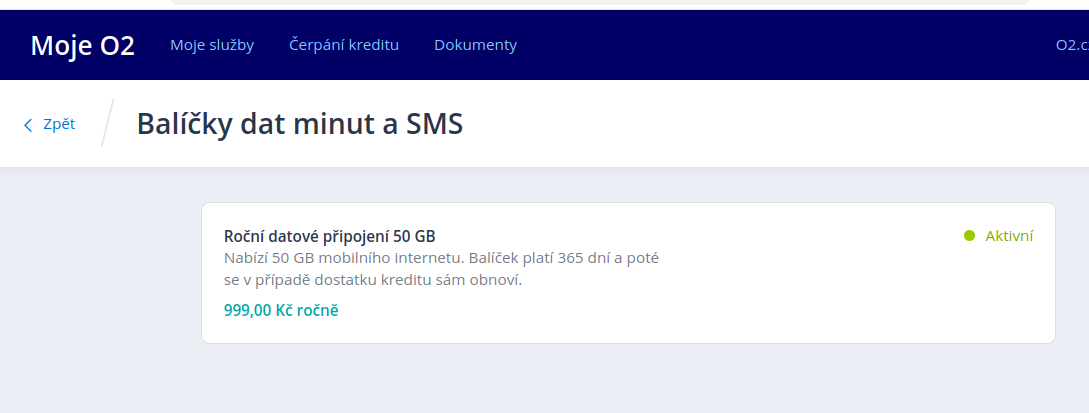The width and height of the screenshot is (1089, 413).
Task: Open the Dokumenty menu item
Action: [475, 45]
